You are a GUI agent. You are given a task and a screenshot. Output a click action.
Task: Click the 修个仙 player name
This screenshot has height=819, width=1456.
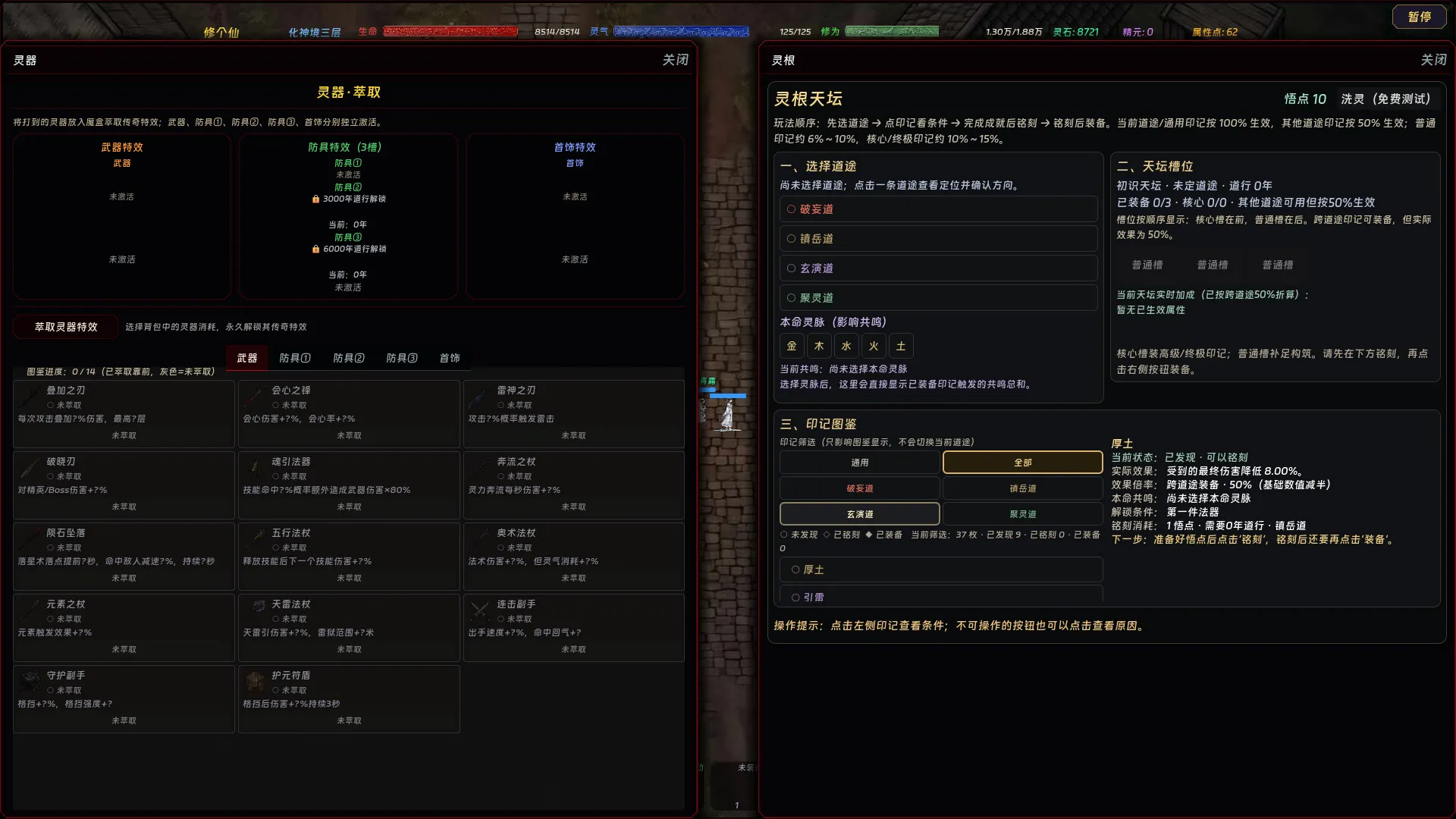(x=221, y=32)
